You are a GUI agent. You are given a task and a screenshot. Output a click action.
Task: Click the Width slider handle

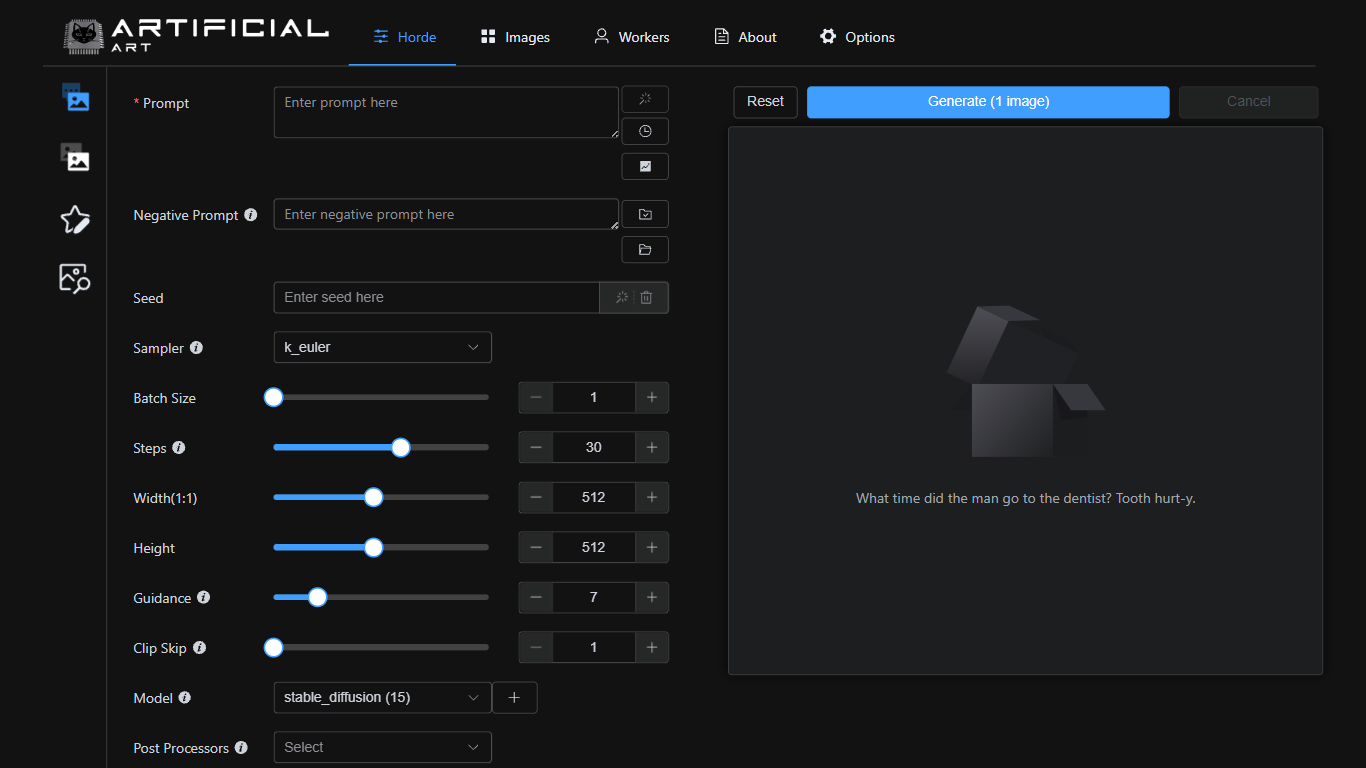pyautogui.click(x=373, y=497)
